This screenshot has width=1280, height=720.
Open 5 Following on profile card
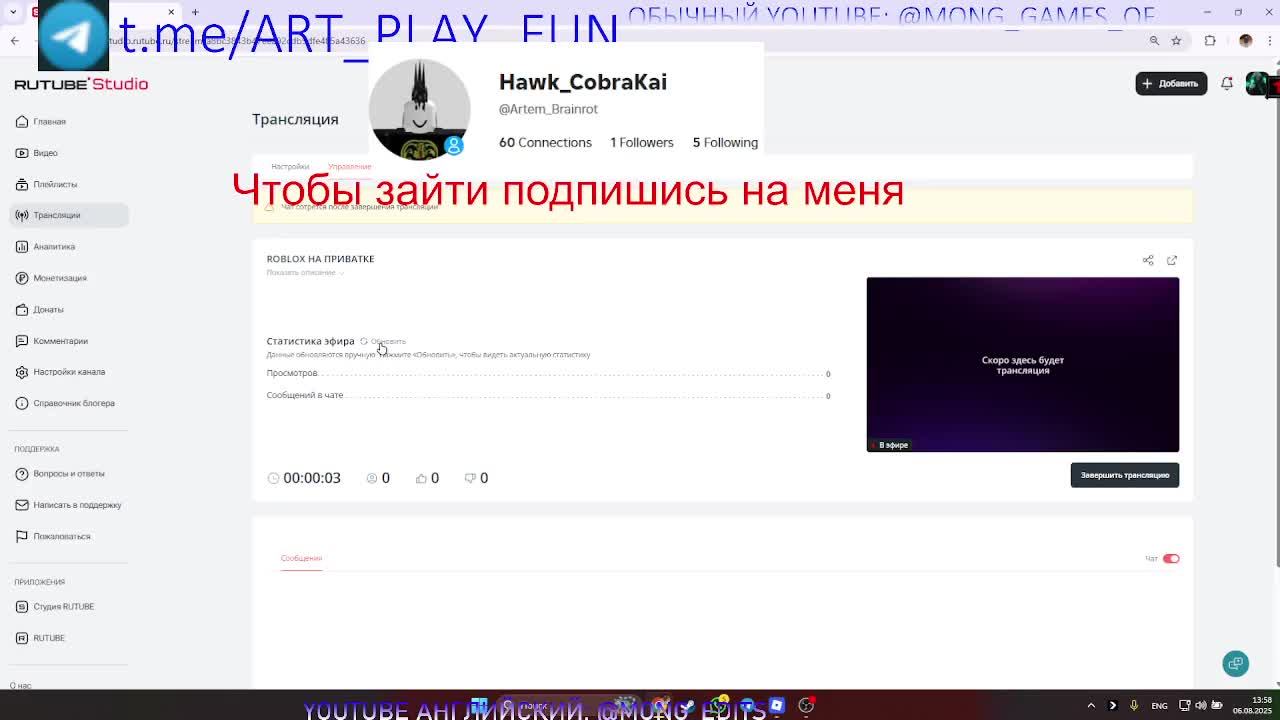(x=725, y=143)
